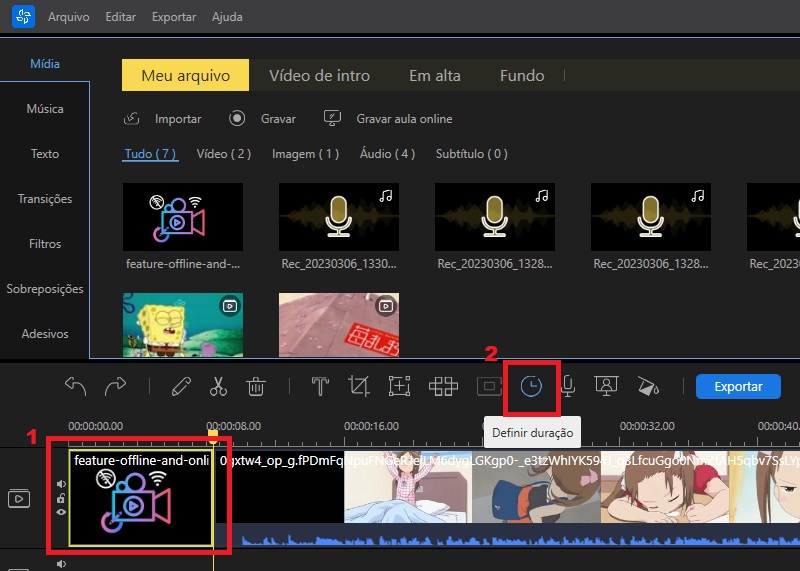Image resolution: width=800 pixels, height=571 pixels.
Task: Open the Texto sidebar section
Action: coord(45,154)
